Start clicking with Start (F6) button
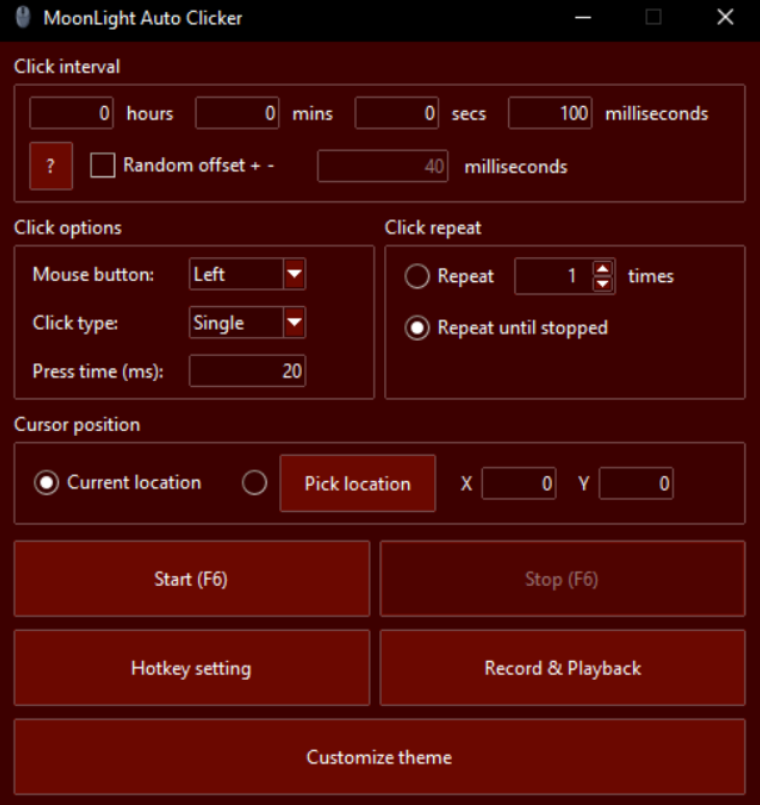760x805 pixels. tap(192, 579)
